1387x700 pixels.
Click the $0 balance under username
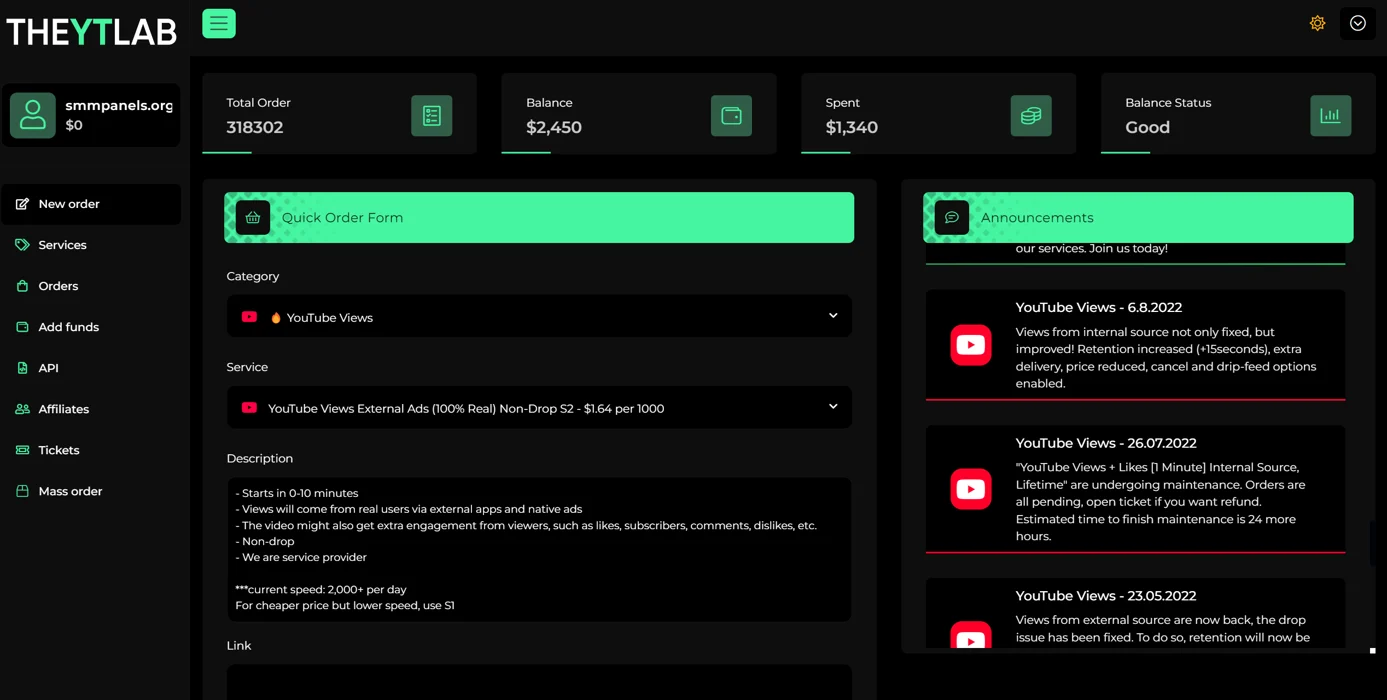74,126
